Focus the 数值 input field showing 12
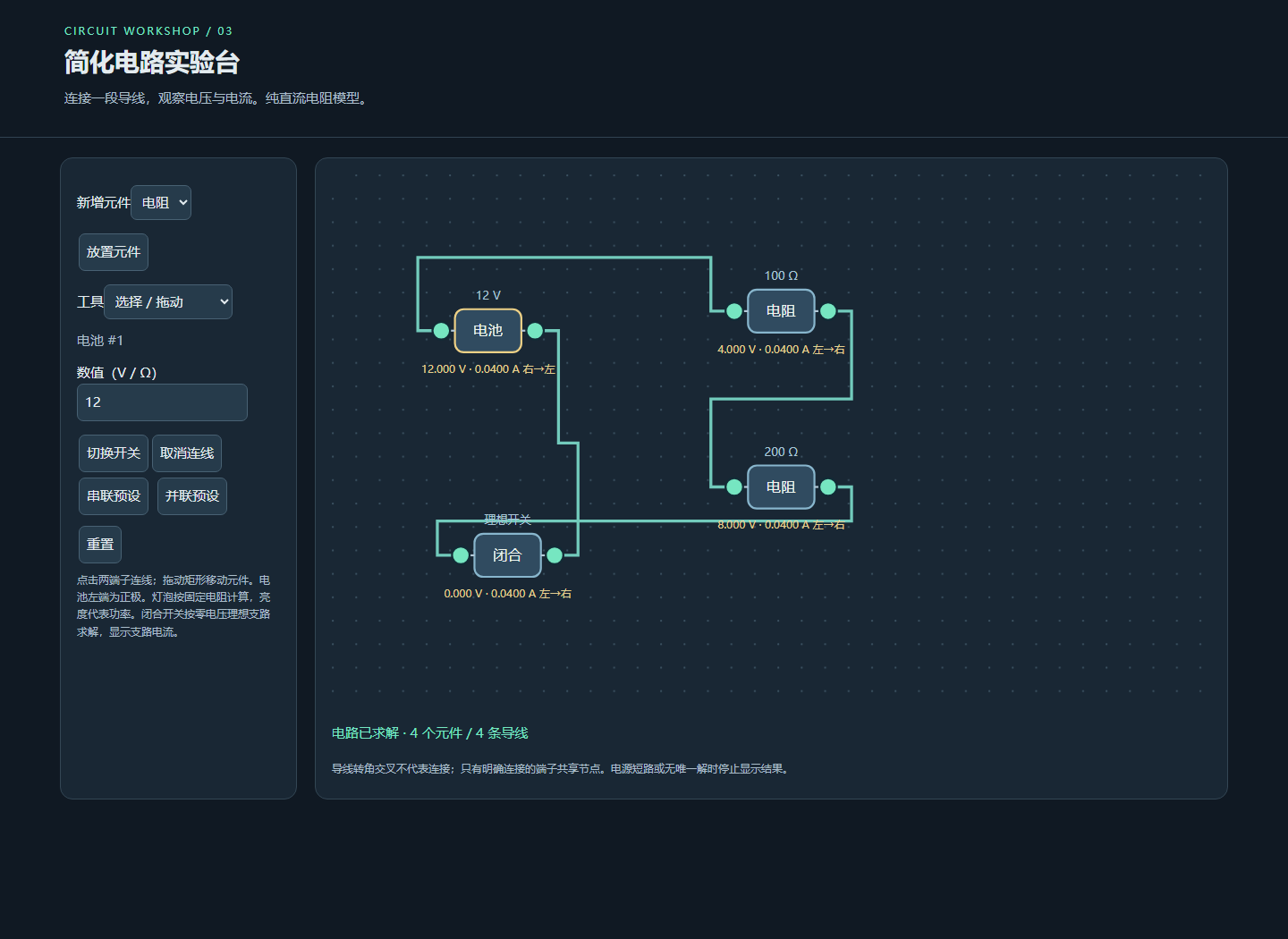 (162, 402)
